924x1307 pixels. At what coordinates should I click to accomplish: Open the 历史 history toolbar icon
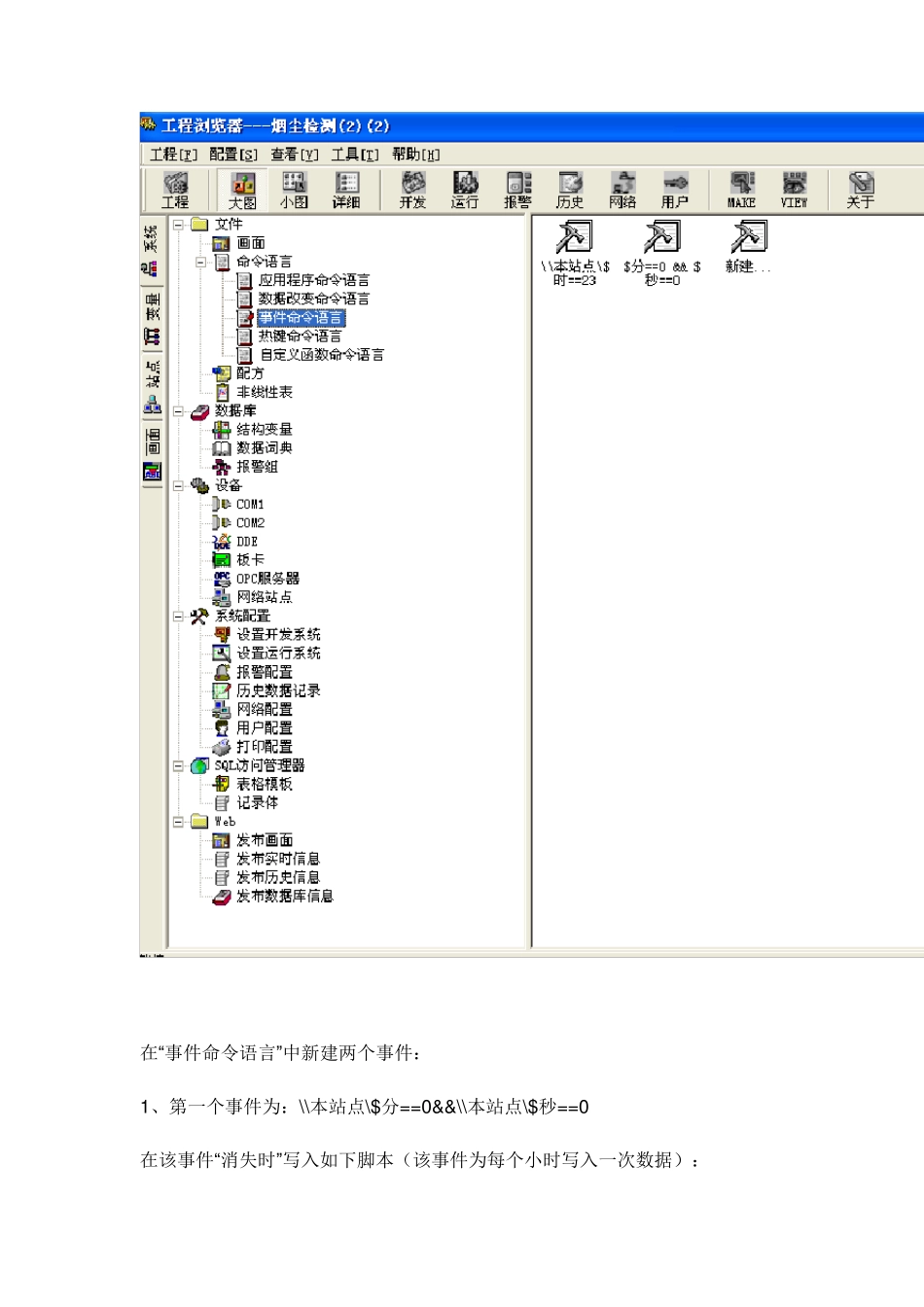click(x=570, y=190)
